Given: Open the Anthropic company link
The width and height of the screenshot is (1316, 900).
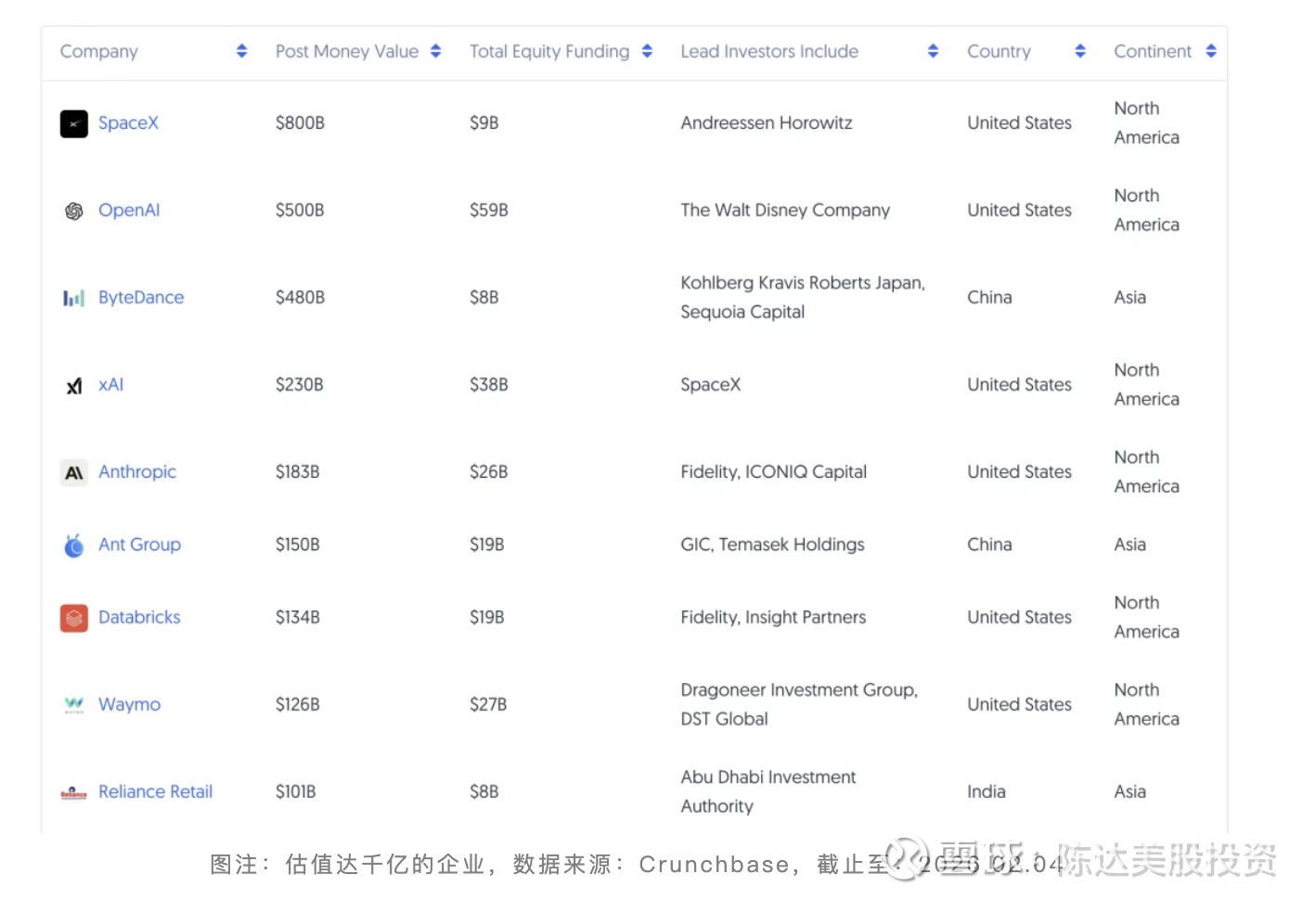Looking at the screenshot, I should [137, 471].
